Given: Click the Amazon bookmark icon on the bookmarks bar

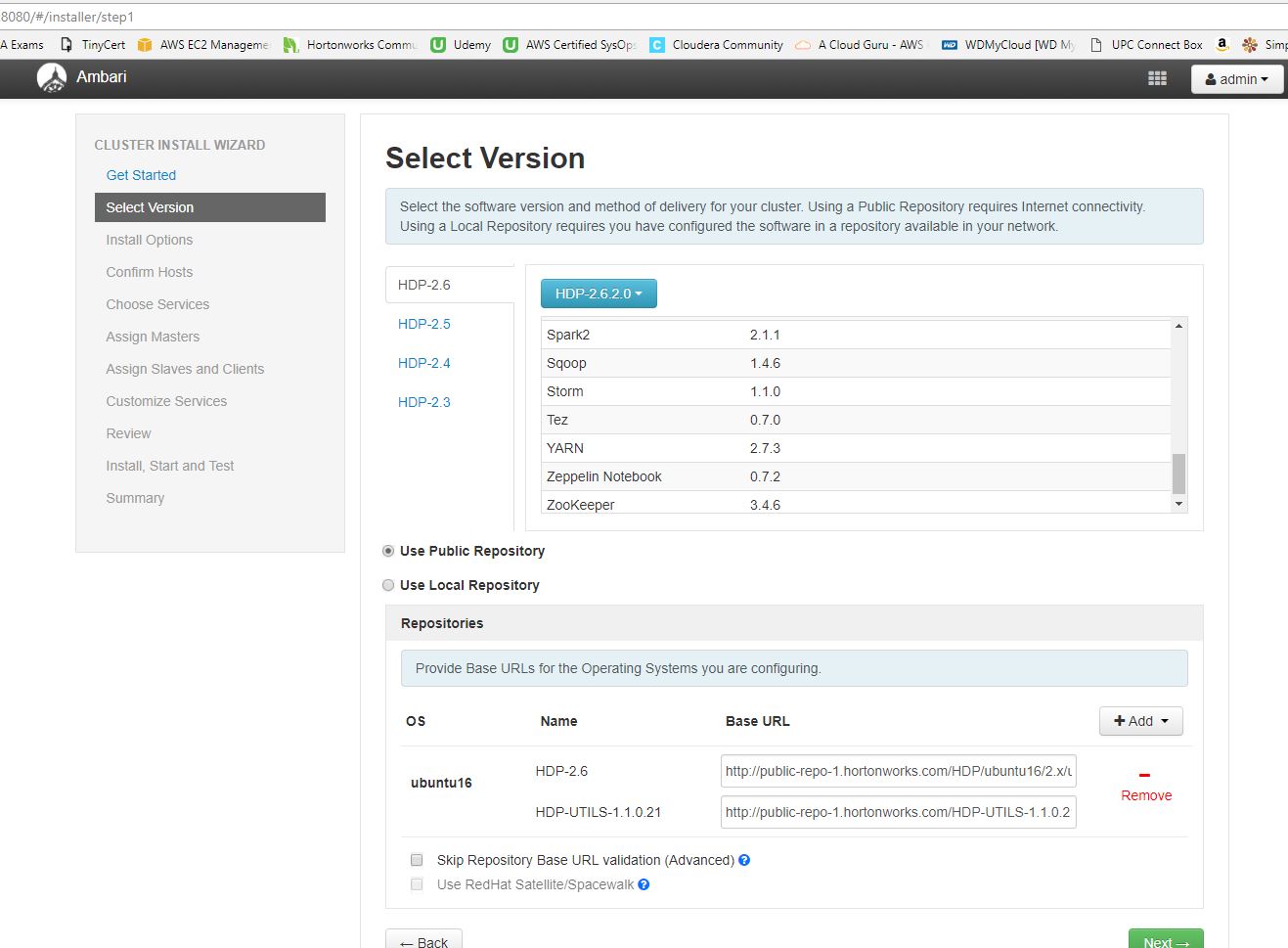Looking at the screenshot, I should click(1221, 44).
